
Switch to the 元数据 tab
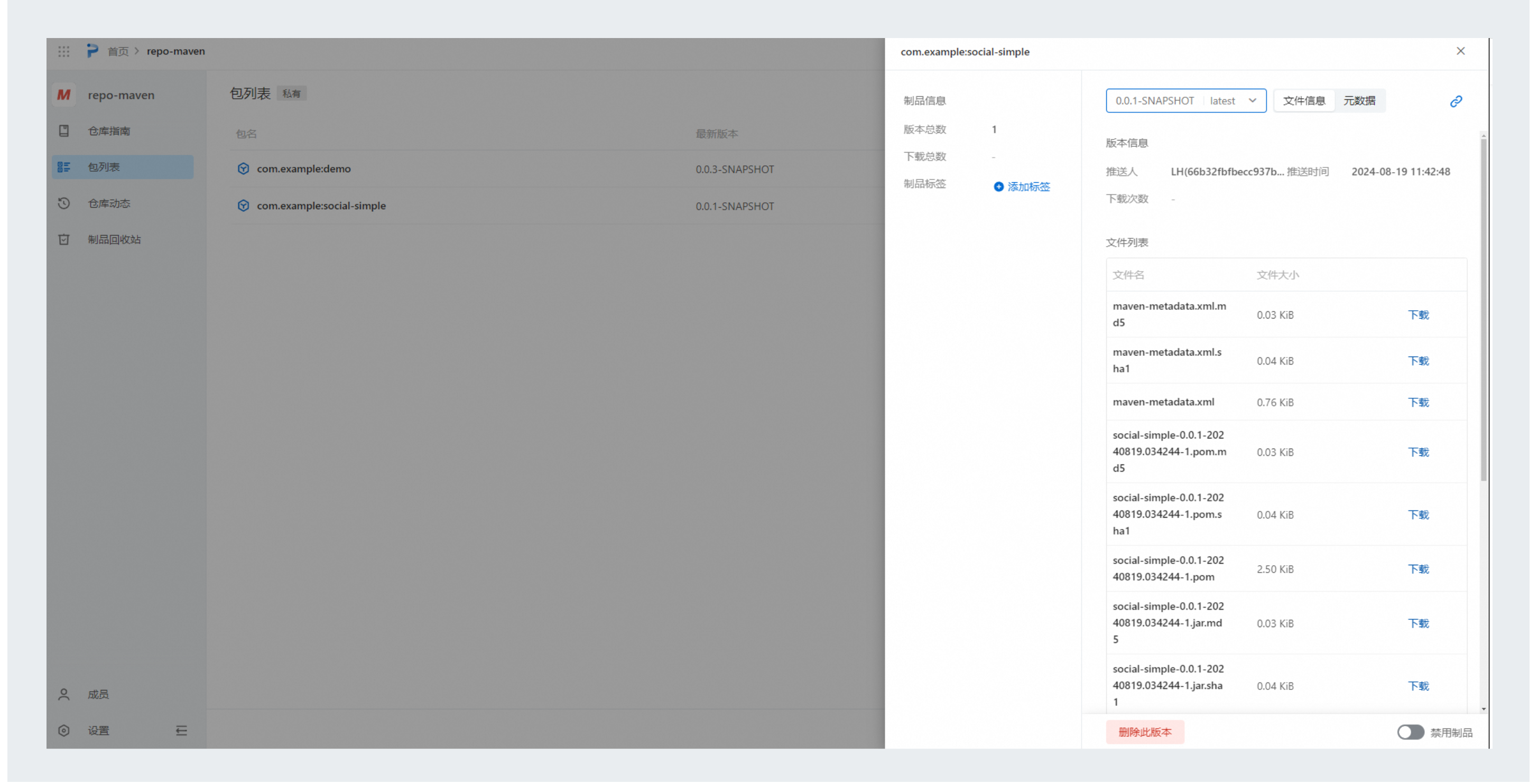[1359, 101]
